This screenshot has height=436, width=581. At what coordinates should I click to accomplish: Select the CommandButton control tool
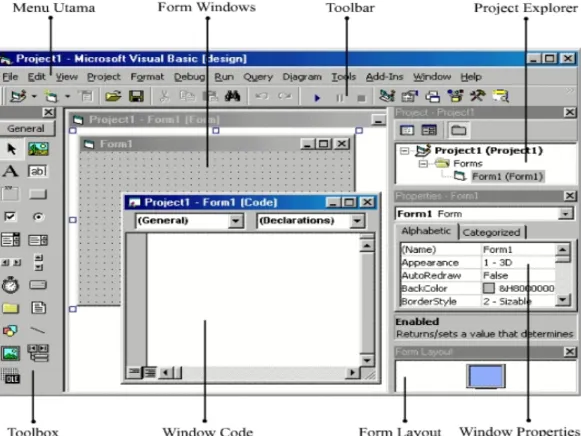38,194
